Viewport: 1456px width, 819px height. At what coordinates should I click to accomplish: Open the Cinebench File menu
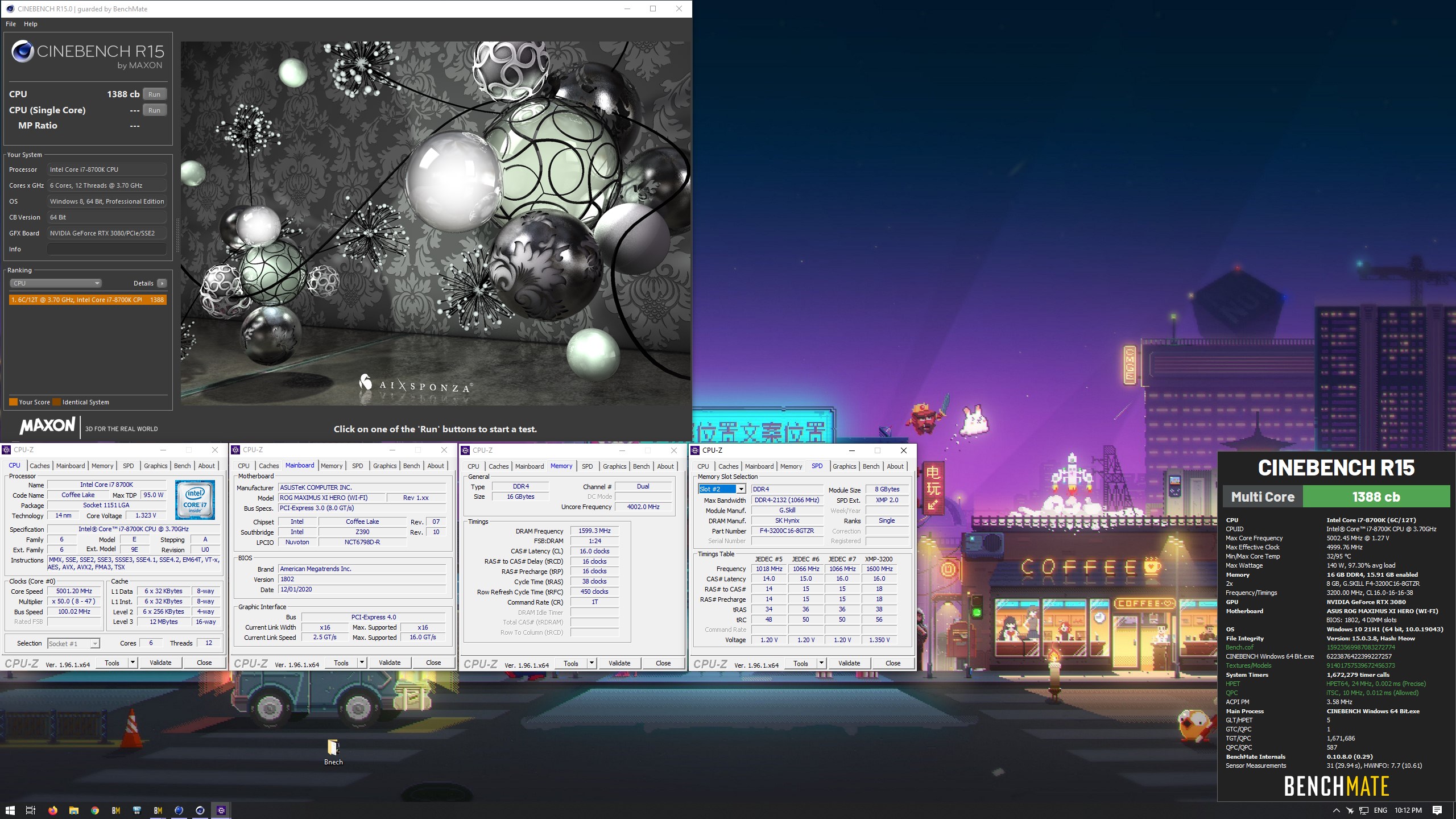(11, 24)
